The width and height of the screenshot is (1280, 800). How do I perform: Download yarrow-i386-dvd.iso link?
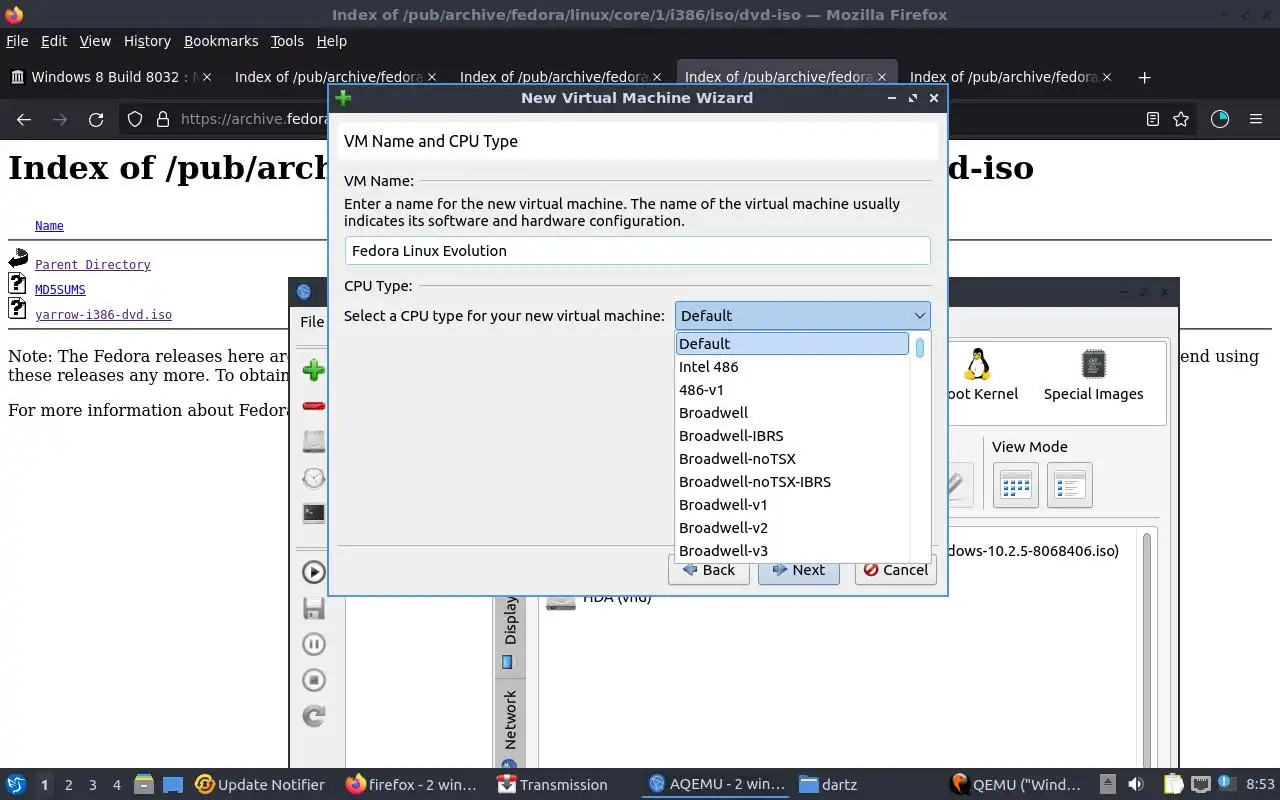tap(103, 315)
